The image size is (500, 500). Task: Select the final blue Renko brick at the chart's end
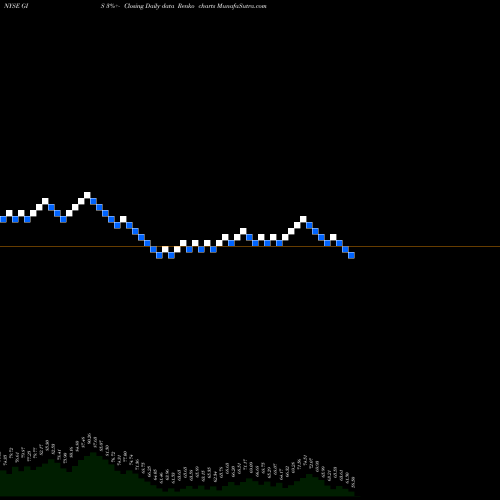(x=351, y=255)
